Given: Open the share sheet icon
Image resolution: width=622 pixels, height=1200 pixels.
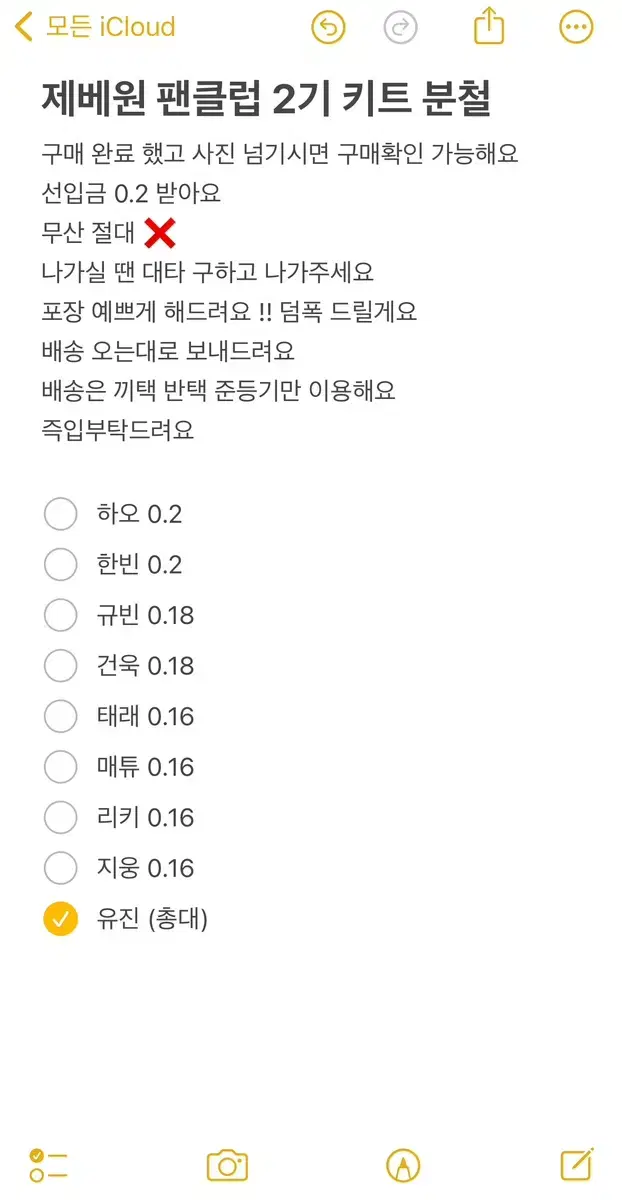Looking at the screenshot, I should [x=488, y=25].
